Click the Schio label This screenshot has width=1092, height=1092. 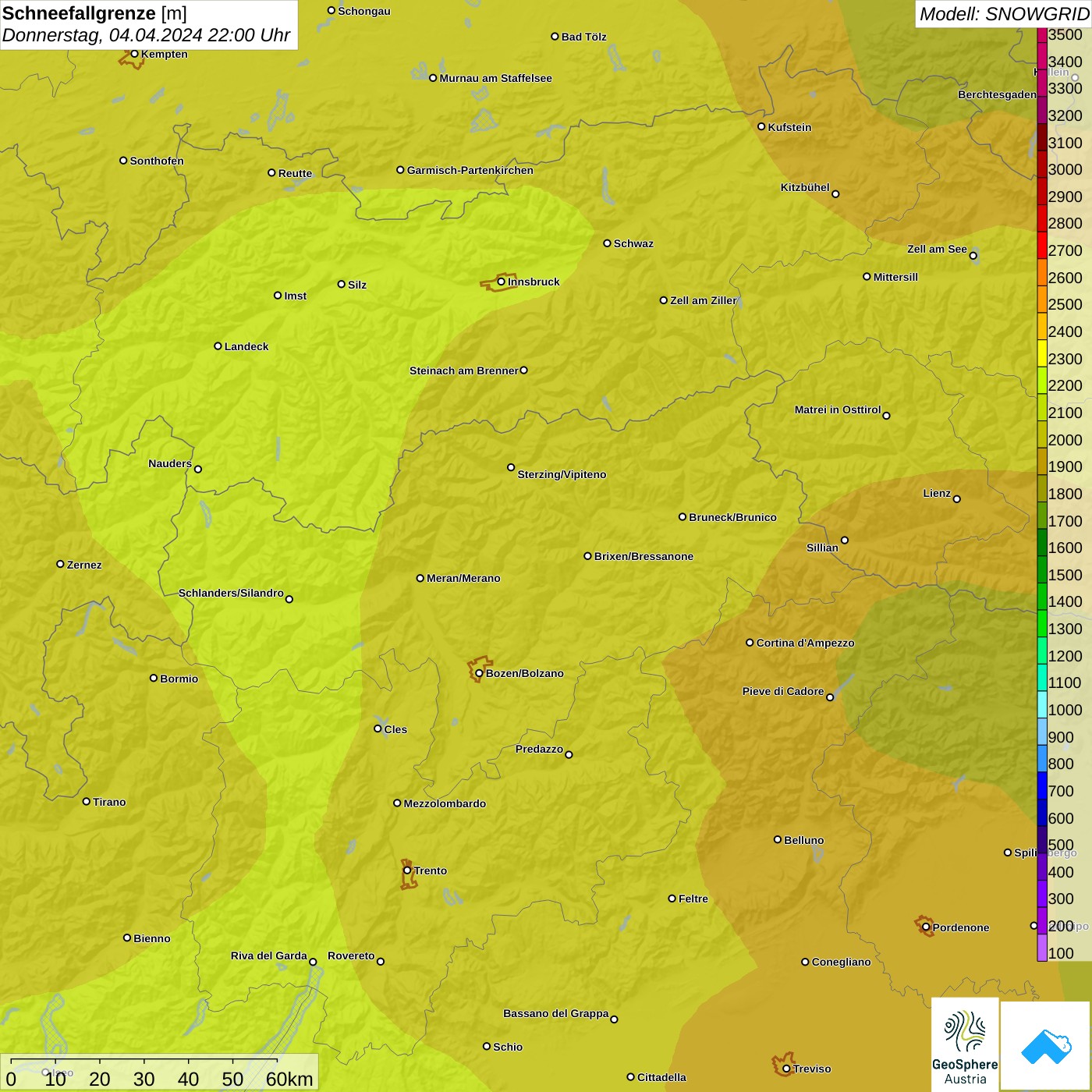(x=508, y=1047)
